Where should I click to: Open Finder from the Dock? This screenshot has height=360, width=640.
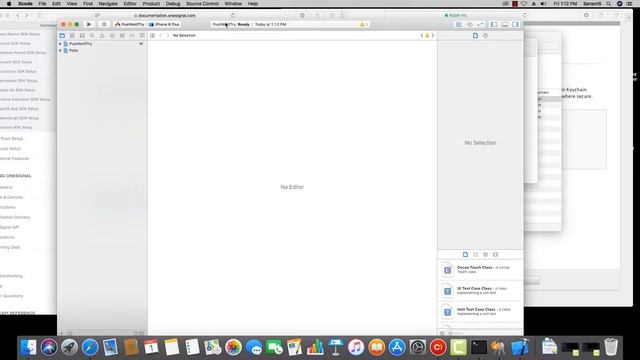tap(28, 347)
